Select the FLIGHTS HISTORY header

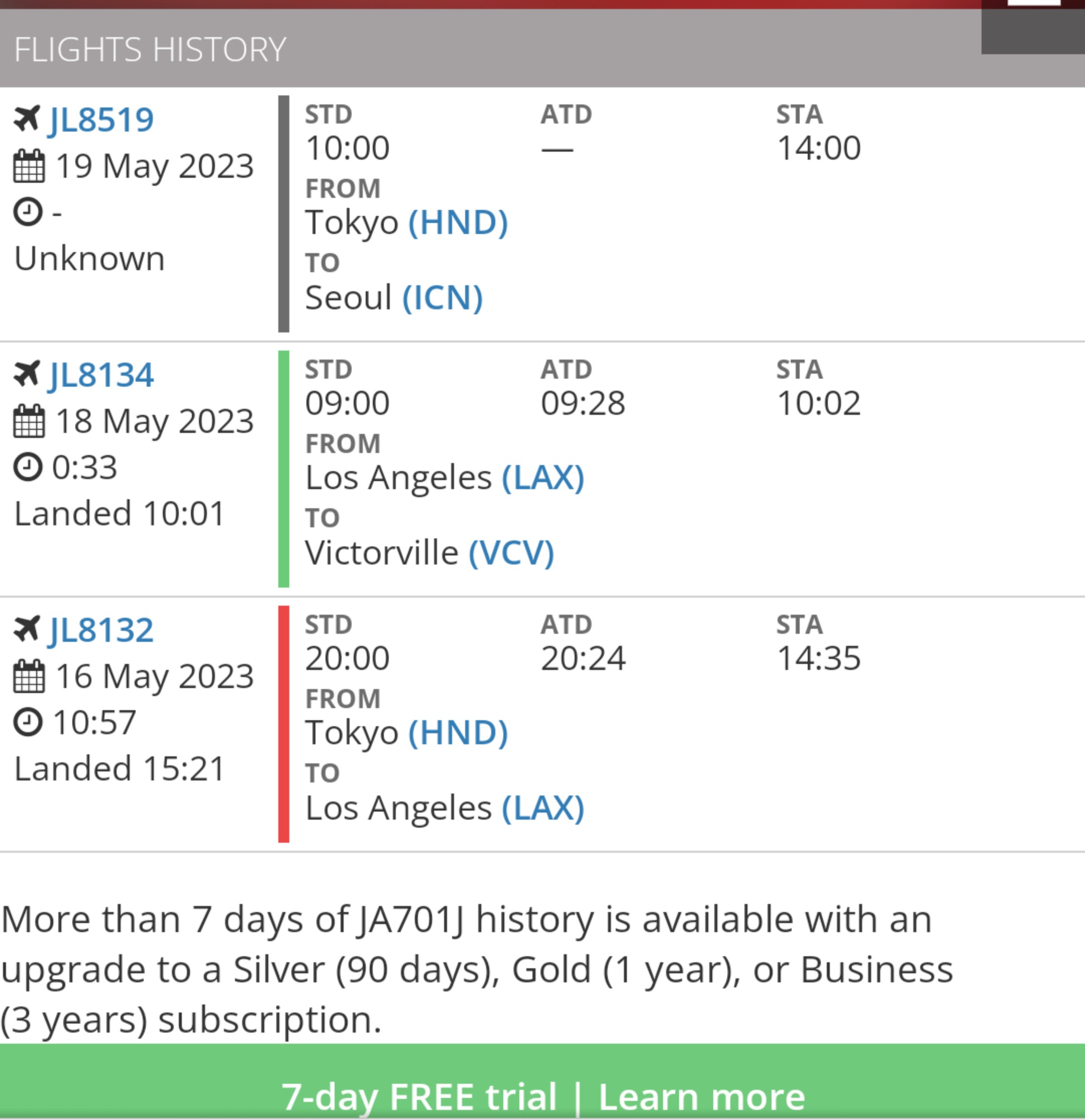click(150, 49)
